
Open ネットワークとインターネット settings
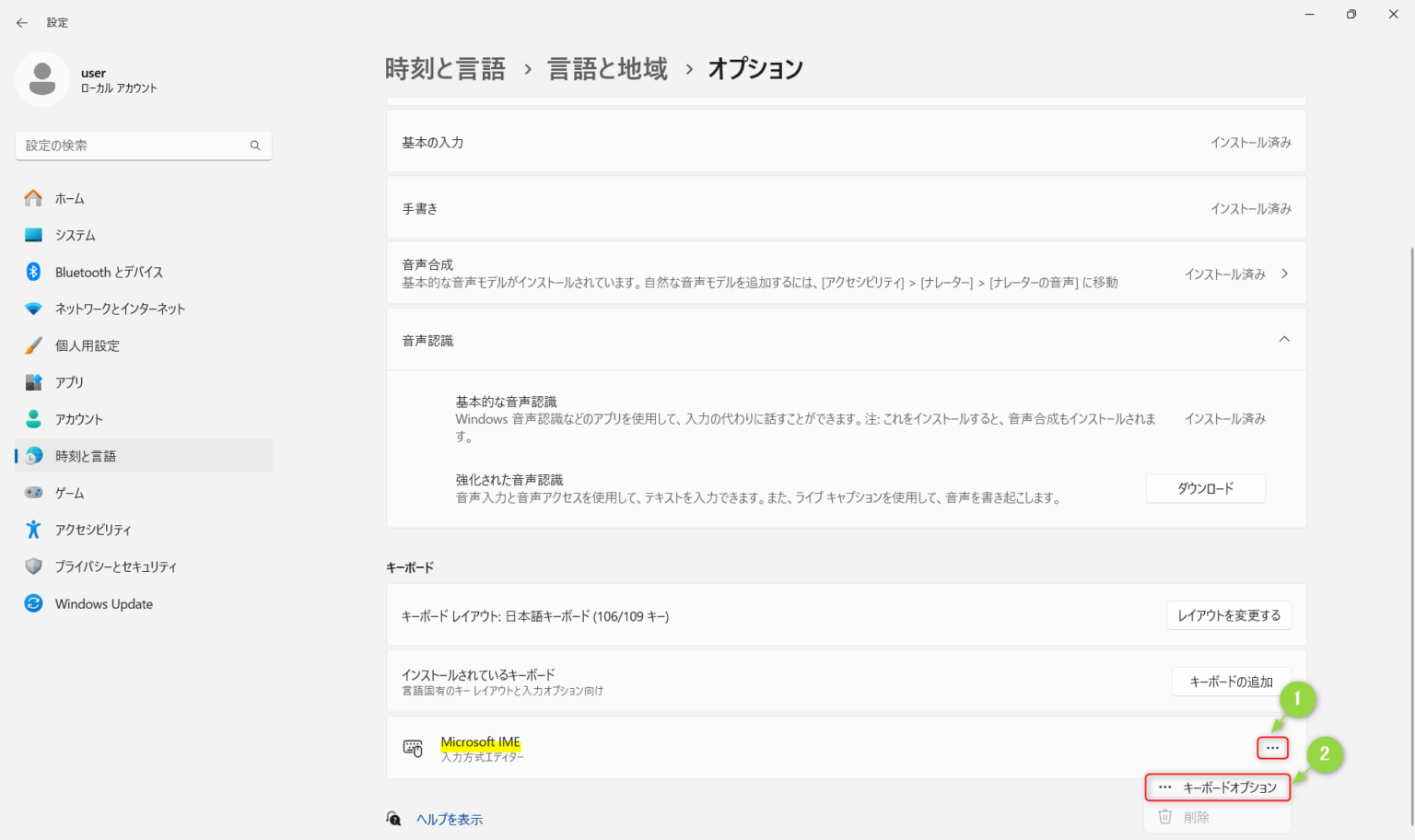click(119, 309)
